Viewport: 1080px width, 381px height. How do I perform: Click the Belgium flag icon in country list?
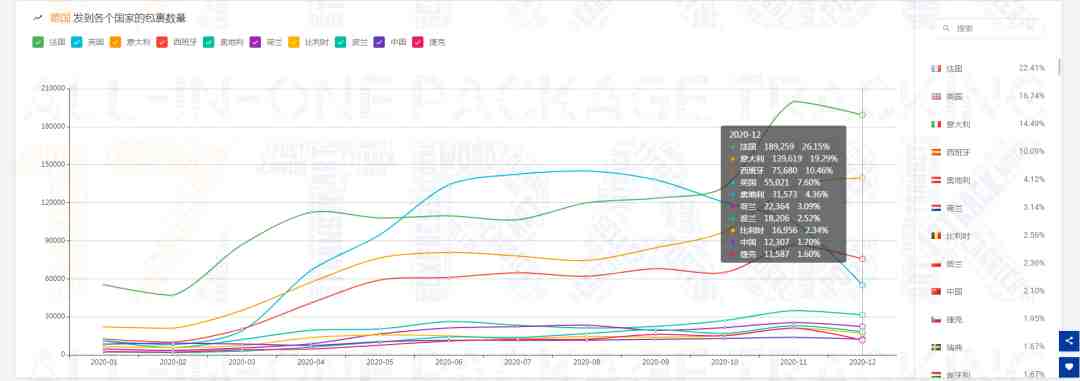pyautogui.click(x=935, y=236)
